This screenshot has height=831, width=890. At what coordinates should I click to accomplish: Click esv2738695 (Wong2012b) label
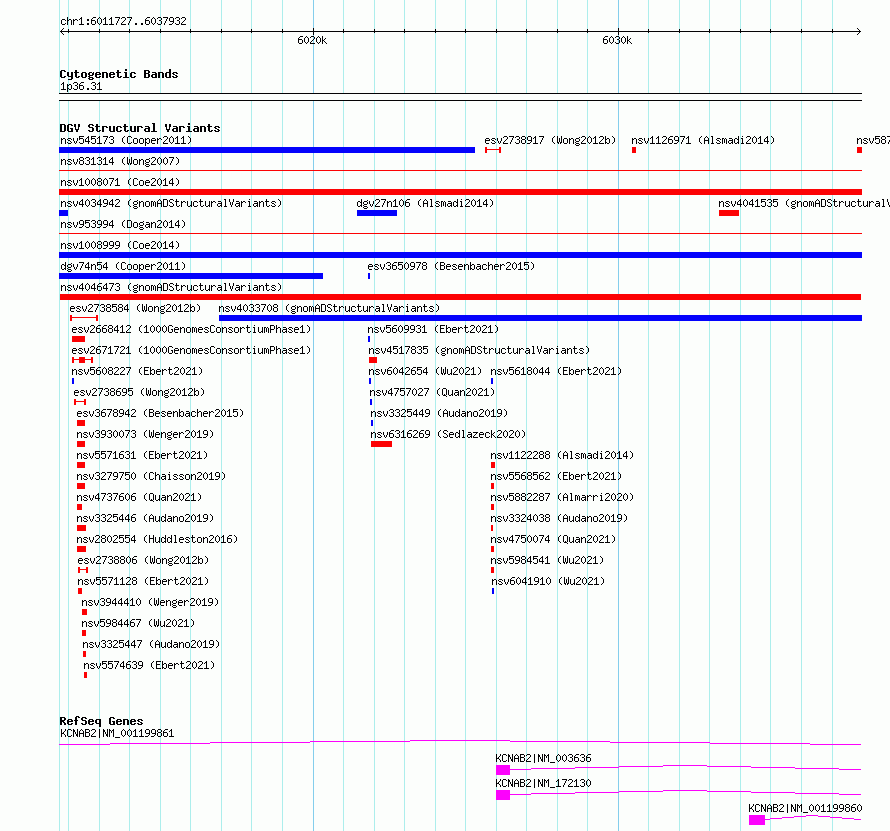[139, 392]
